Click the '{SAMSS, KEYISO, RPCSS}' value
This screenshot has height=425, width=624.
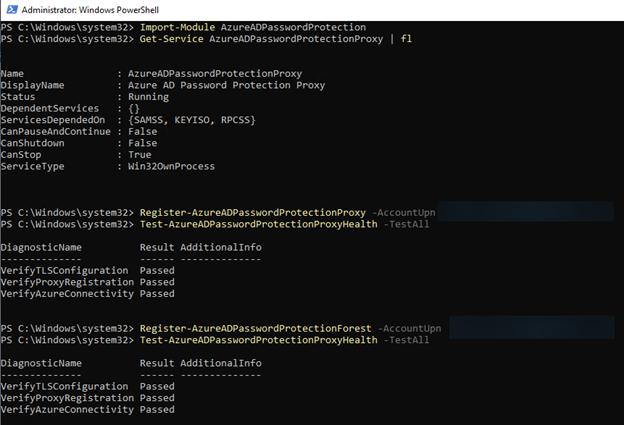(191, 120)
